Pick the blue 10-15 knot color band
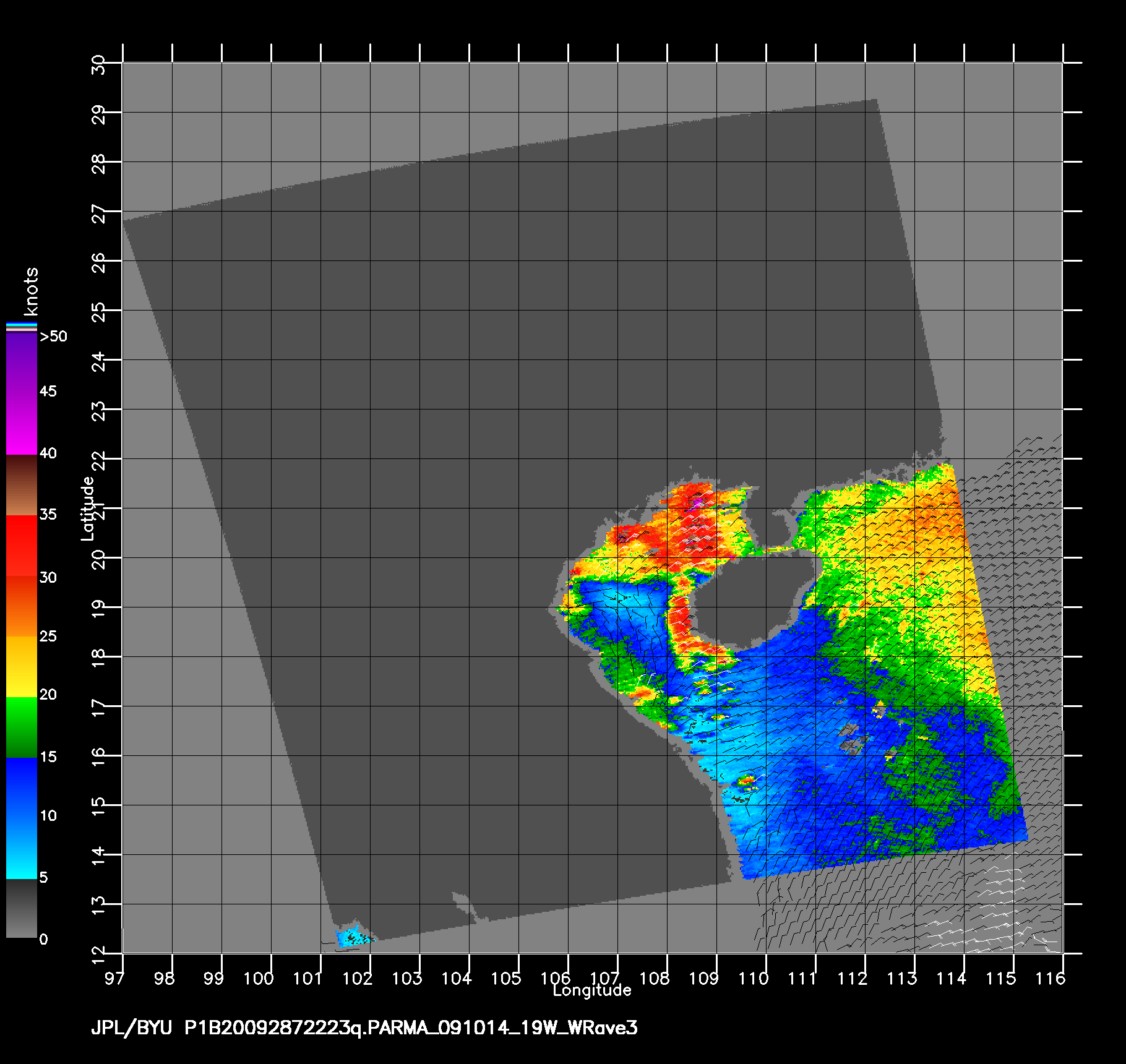1126x1064 pixels. coord(22,787)
